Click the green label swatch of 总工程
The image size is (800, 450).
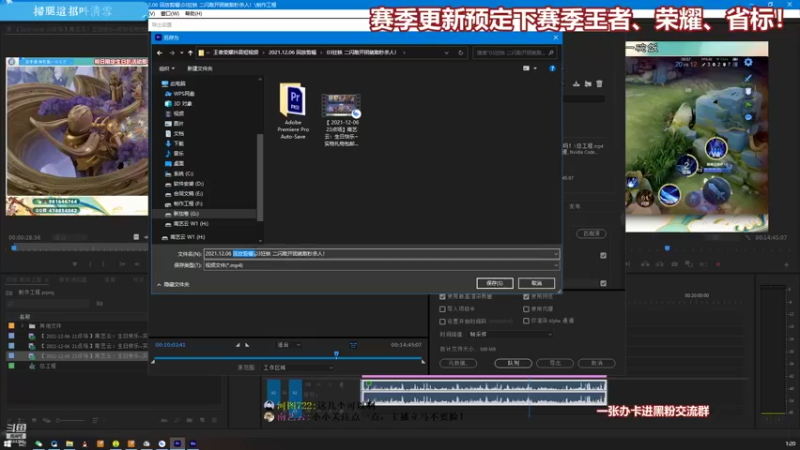(11, 366)
